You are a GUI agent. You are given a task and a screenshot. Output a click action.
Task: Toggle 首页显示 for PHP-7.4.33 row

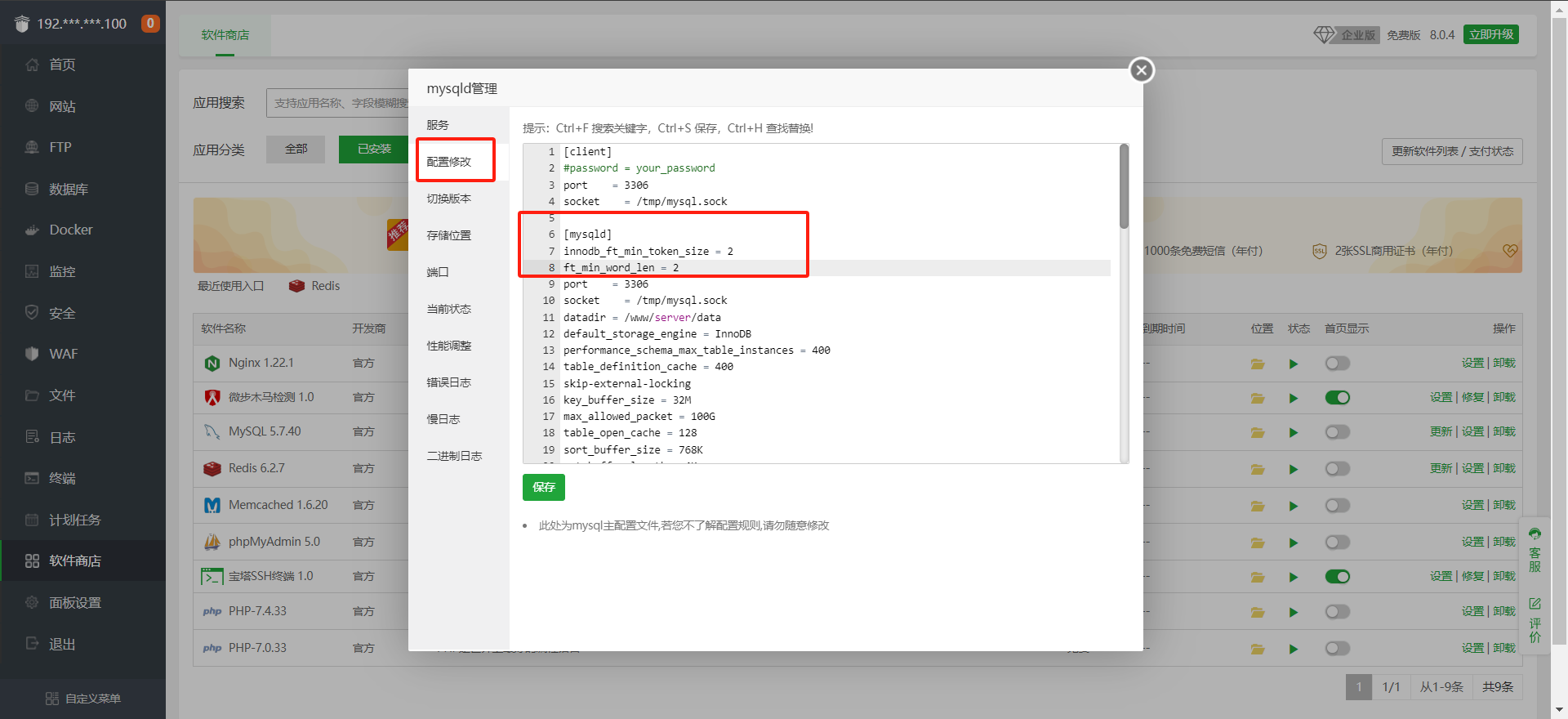coord(1337,611)
